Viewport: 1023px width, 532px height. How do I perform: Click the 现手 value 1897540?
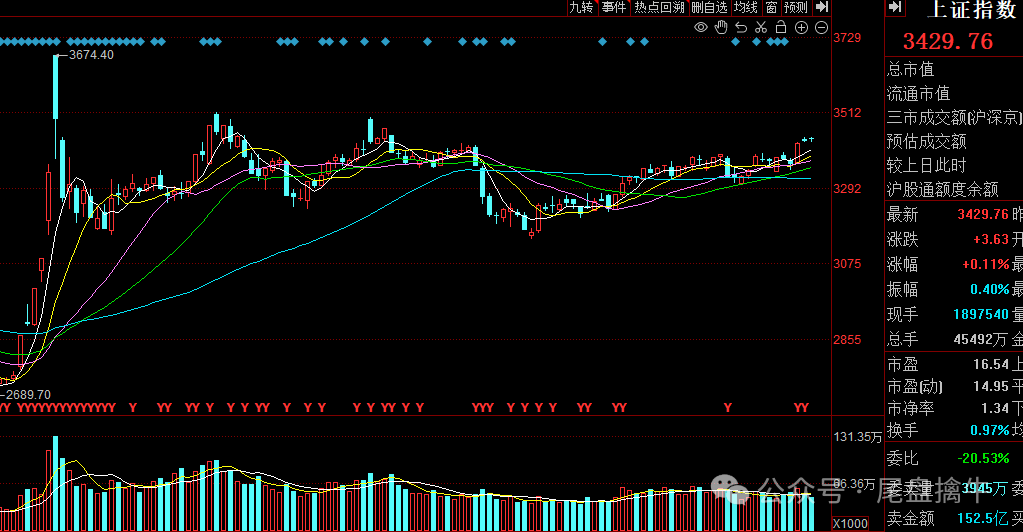coord(981,315)
